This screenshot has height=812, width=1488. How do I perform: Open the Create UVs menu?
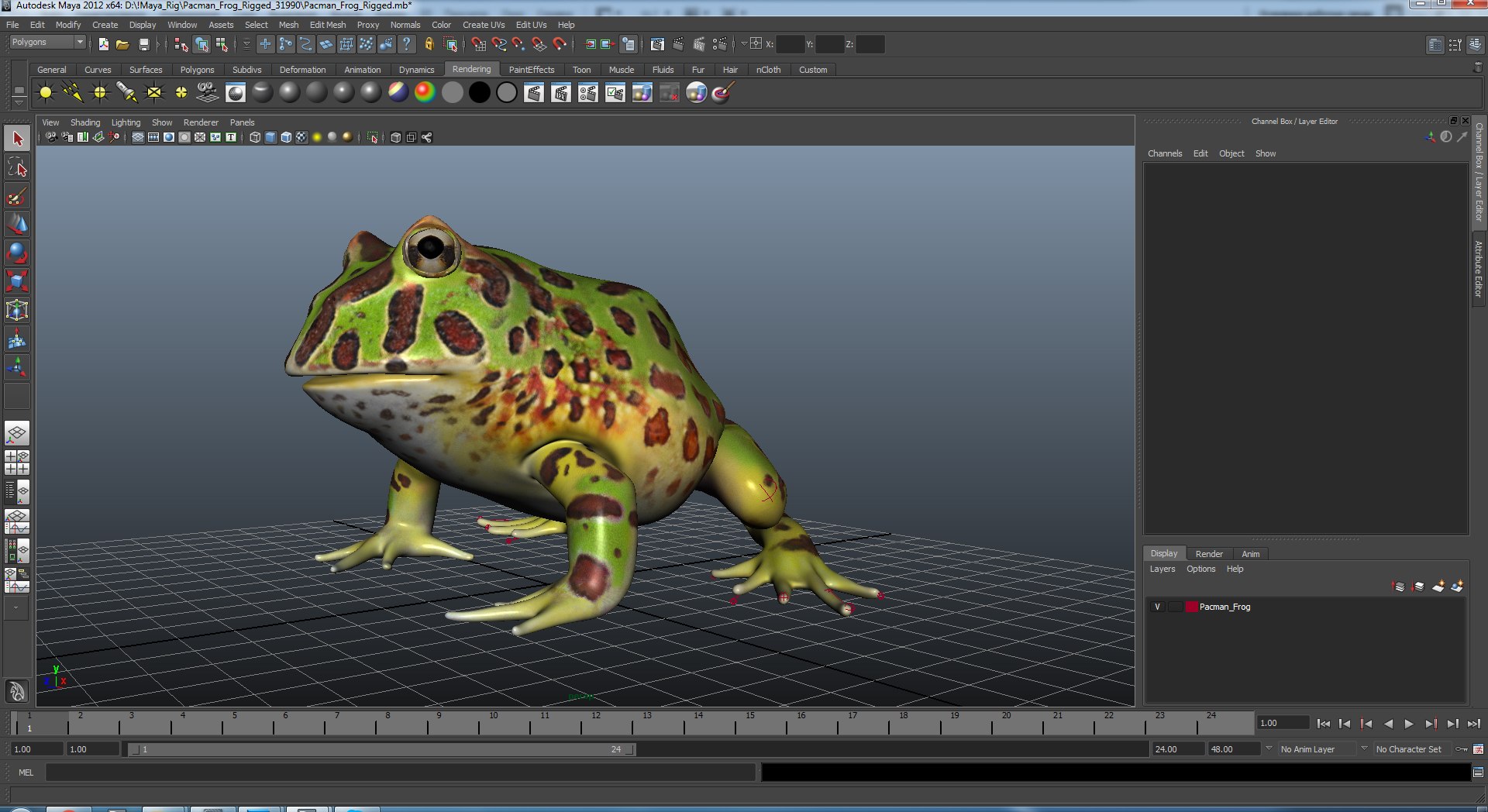pos(484,25)
